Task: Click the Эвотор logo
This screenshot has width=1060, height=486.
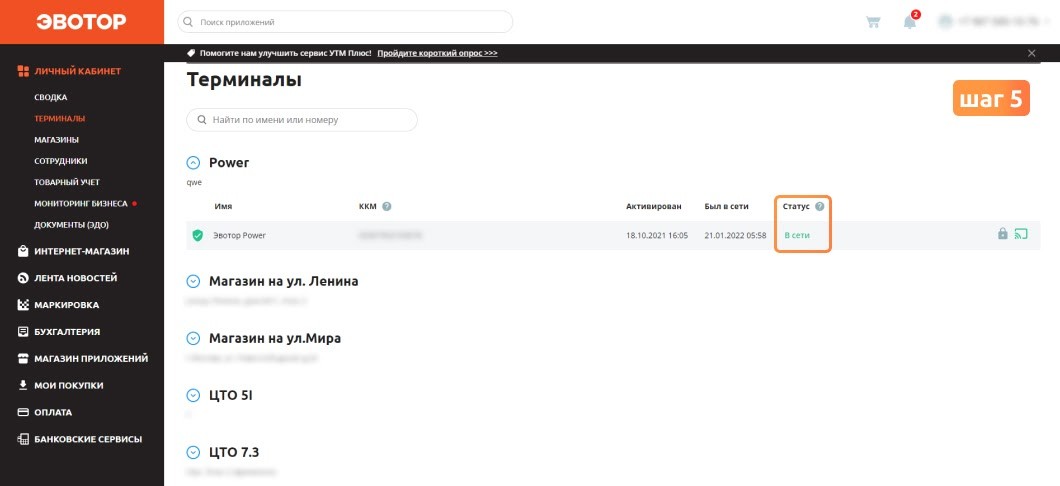Action: tap(81, 22)
